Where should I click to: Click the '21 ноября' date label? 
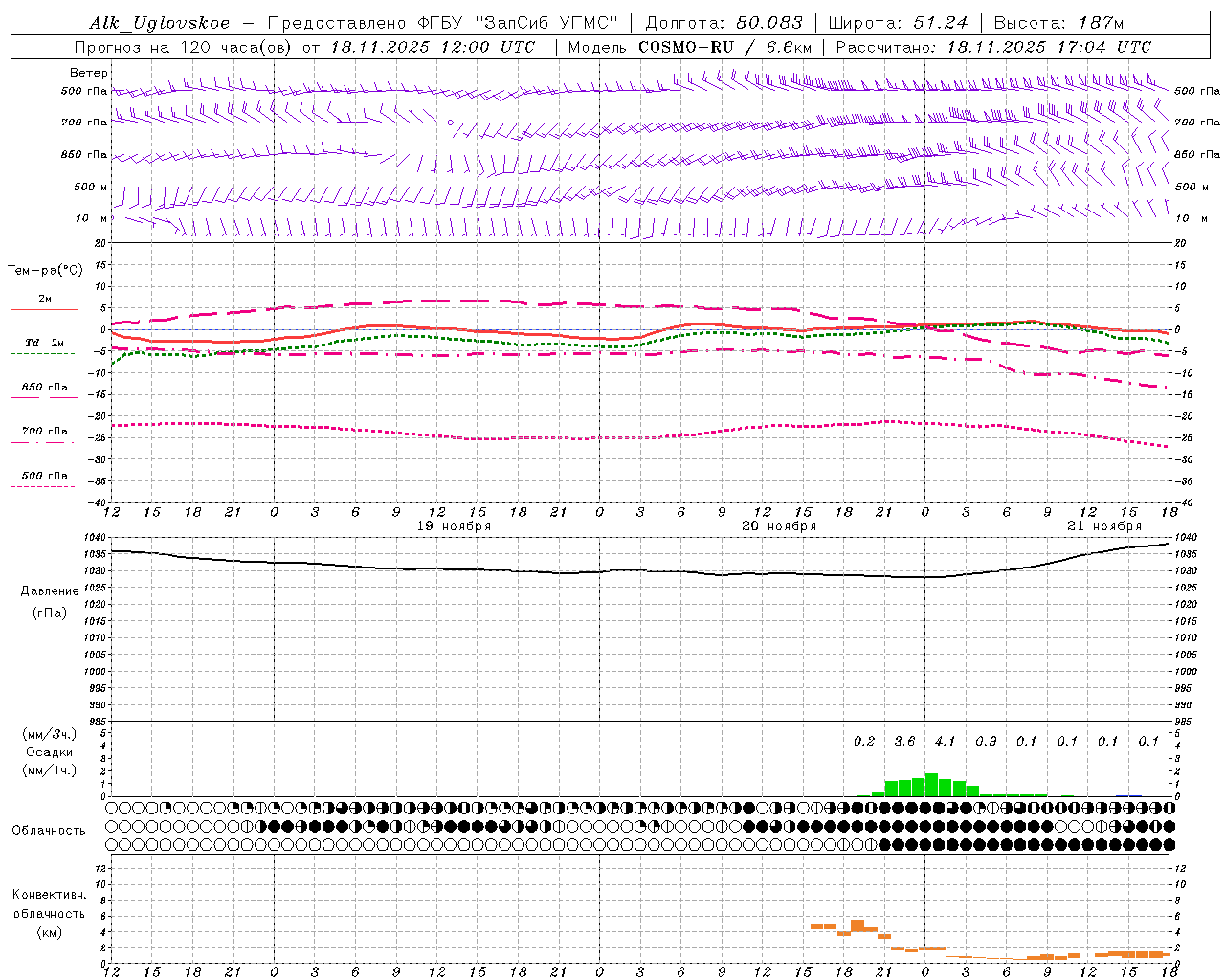click(x=1104, y=526)
